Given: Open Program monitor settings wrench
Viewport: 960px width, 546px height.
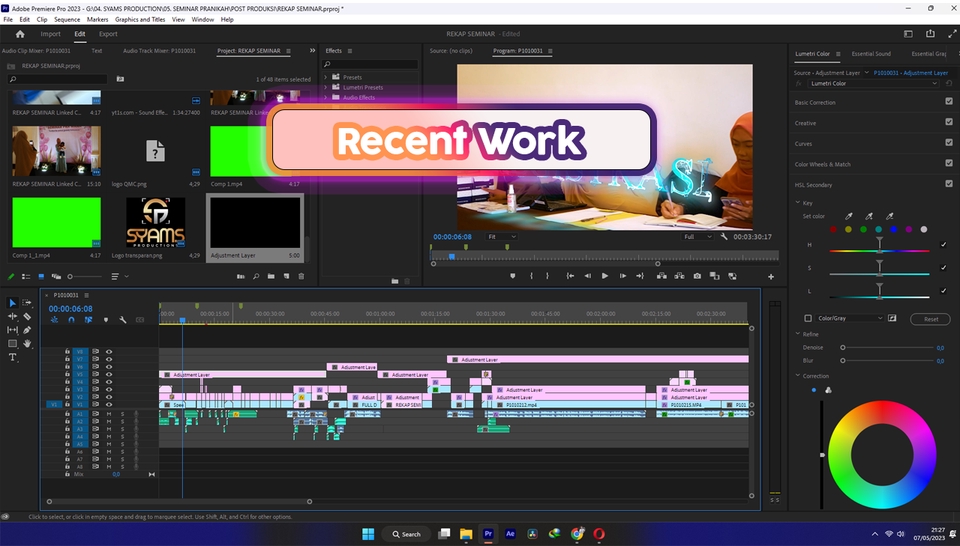Looking at the screenshot, I should [724, 237].
